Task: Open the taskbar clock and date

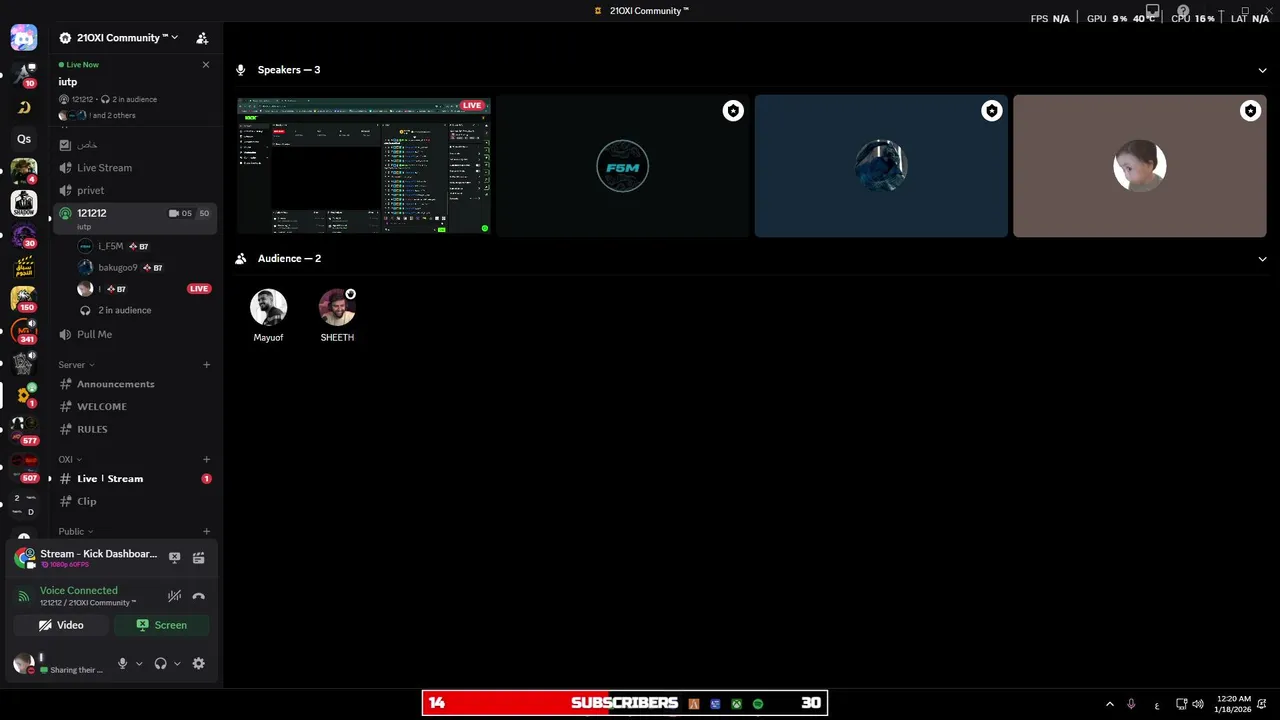Action: click(1232, 704)
